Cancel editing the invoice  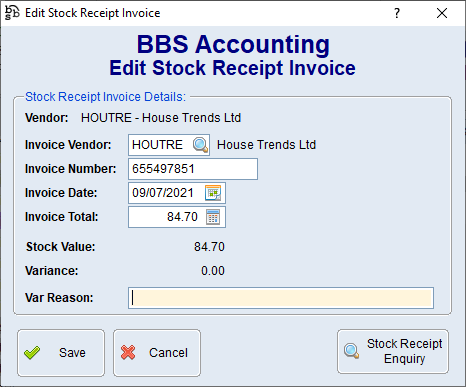point(157,353)
